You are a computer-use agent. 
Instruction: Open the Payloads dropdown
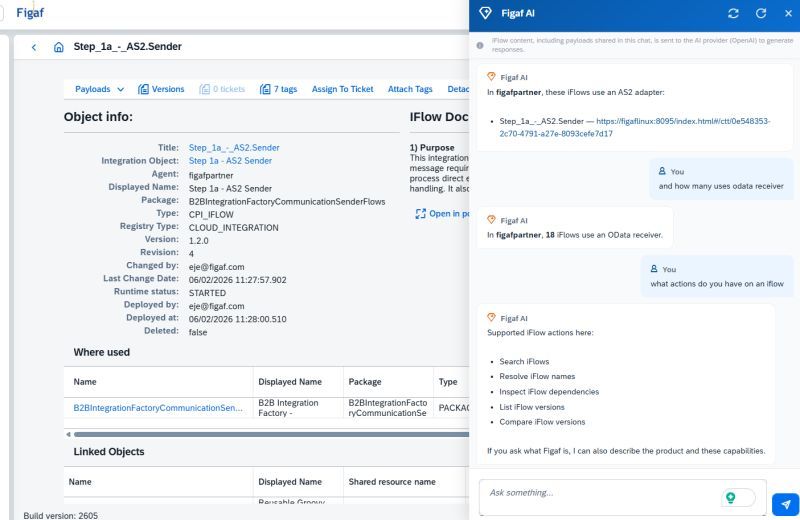(x=99, y=89)
